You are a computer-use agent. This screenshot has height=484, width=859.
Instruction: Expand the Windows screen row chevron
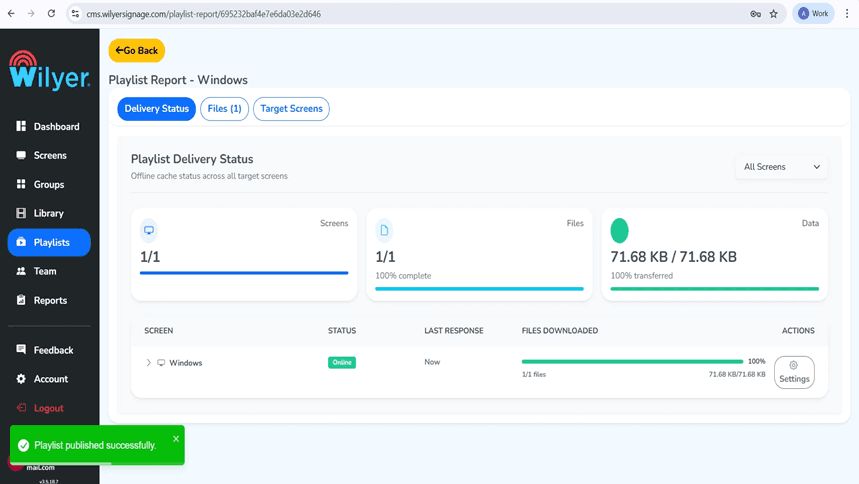(148, 363)
